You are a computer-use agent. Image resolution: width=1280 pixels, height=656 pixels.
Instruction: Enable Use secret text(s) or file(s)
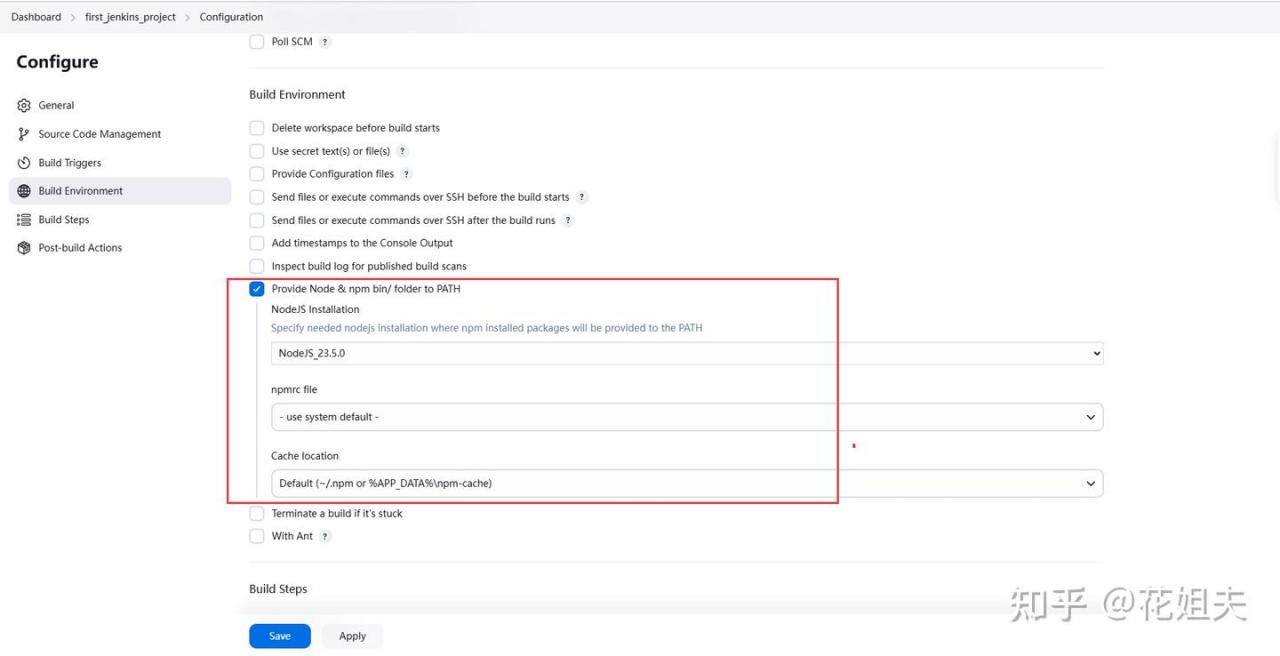(x=257, y=151)
